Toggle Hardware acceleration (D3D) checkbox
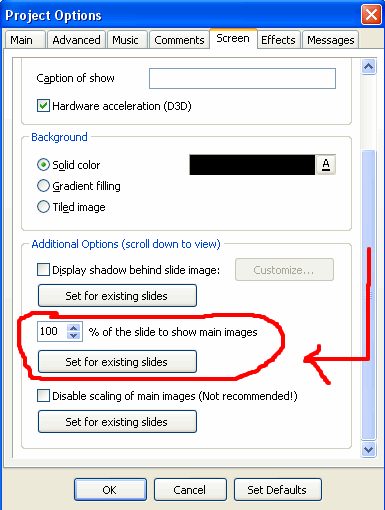Viewport: 385px width, 510px height. coord(43,106)
